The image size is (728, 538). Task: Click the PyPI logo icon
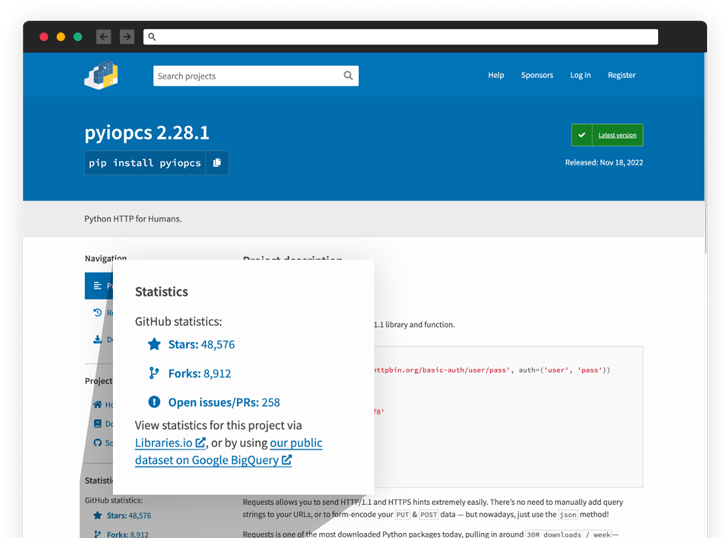point(101,76)
